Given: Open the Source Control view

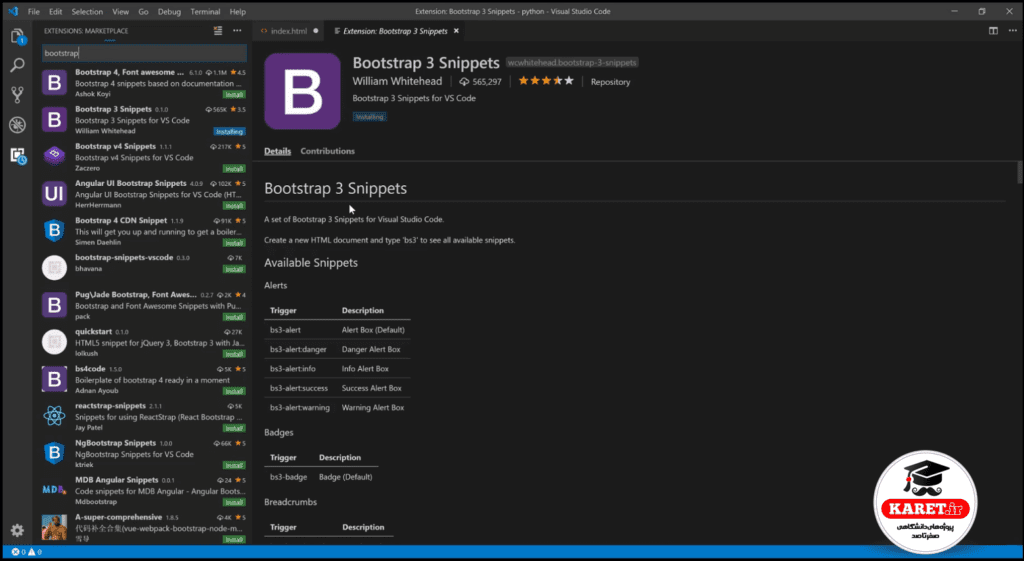Looking at the screenshot, I should coord(18,95).
